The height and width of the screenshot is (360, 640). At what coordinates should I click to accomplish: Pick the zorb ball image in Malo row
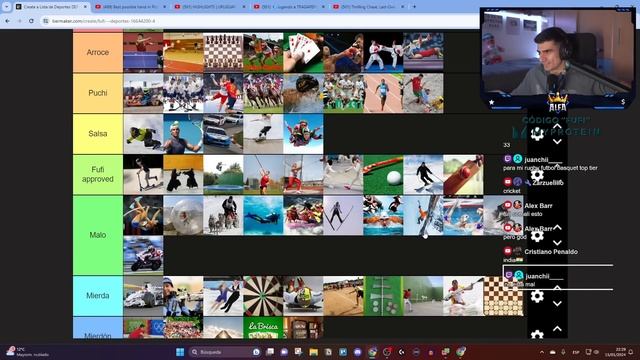183,215
